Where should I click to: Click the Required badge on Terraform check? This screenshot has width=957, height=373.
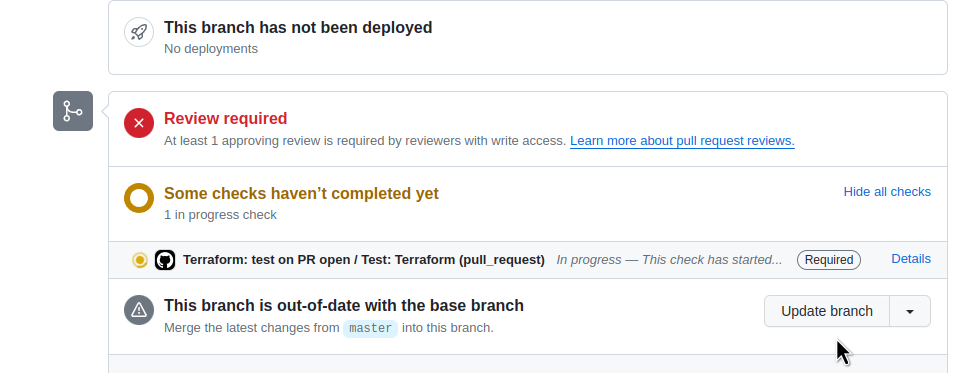(x=829, y=260)
